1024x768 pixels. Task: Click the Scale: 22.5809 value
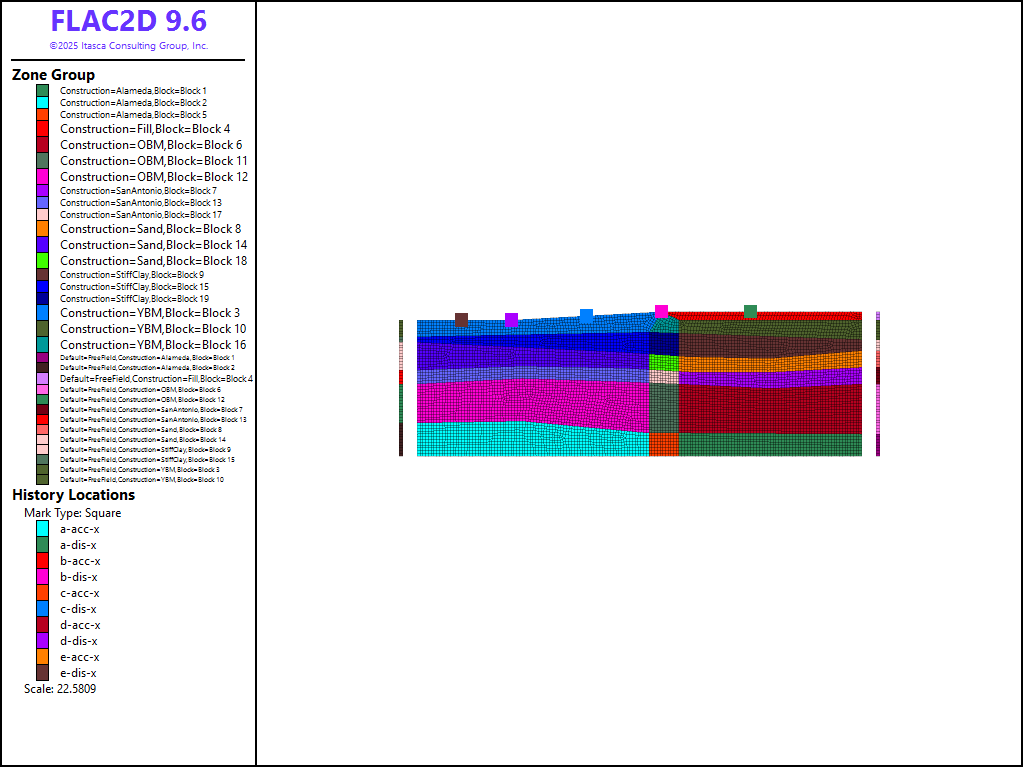click(60, 689)
